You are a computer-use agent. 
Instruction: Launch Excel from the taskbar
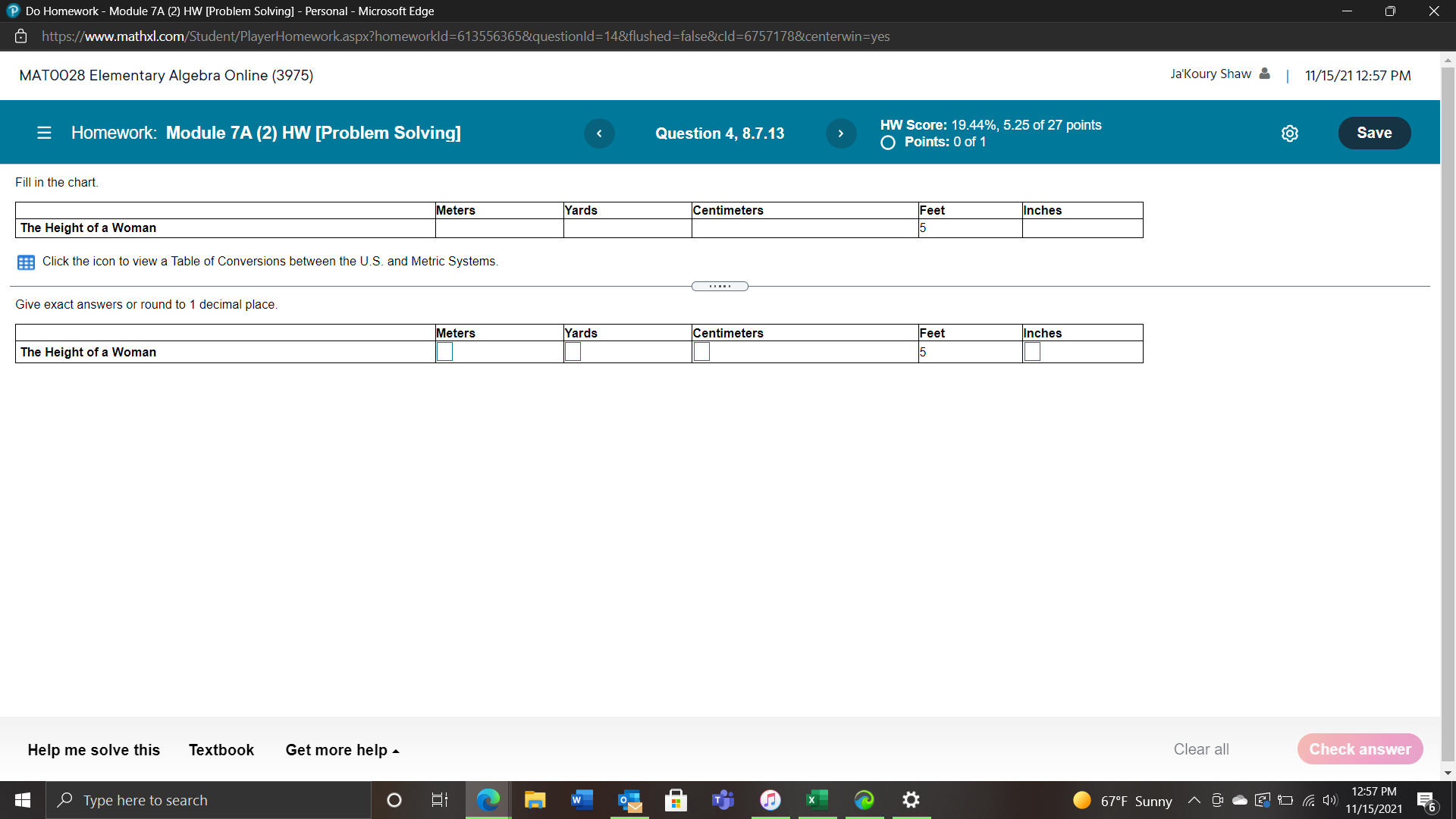[x=817, y=800]
